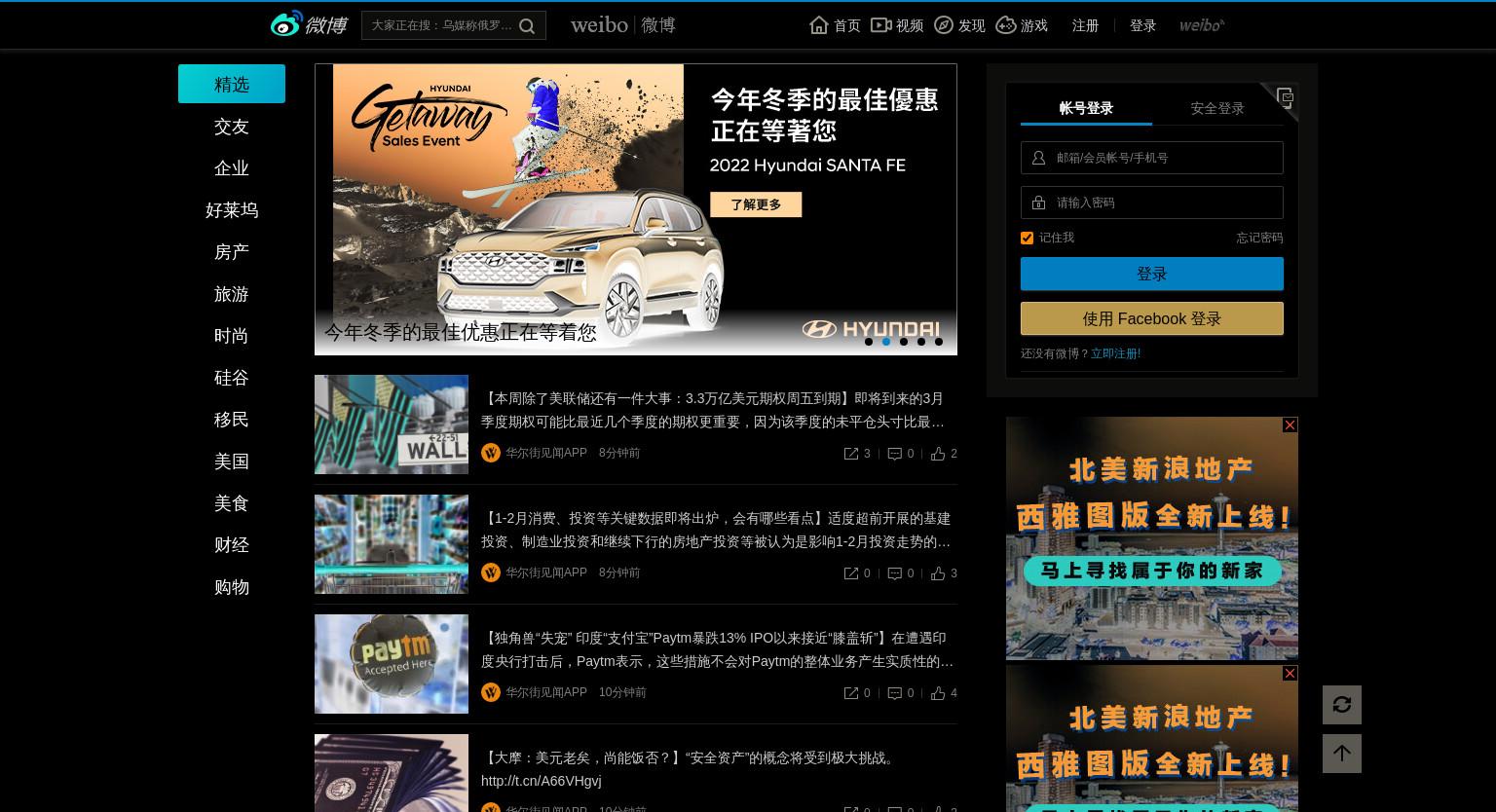
Task: Select 旅游 category in sidebar
Action: (232, 294)
